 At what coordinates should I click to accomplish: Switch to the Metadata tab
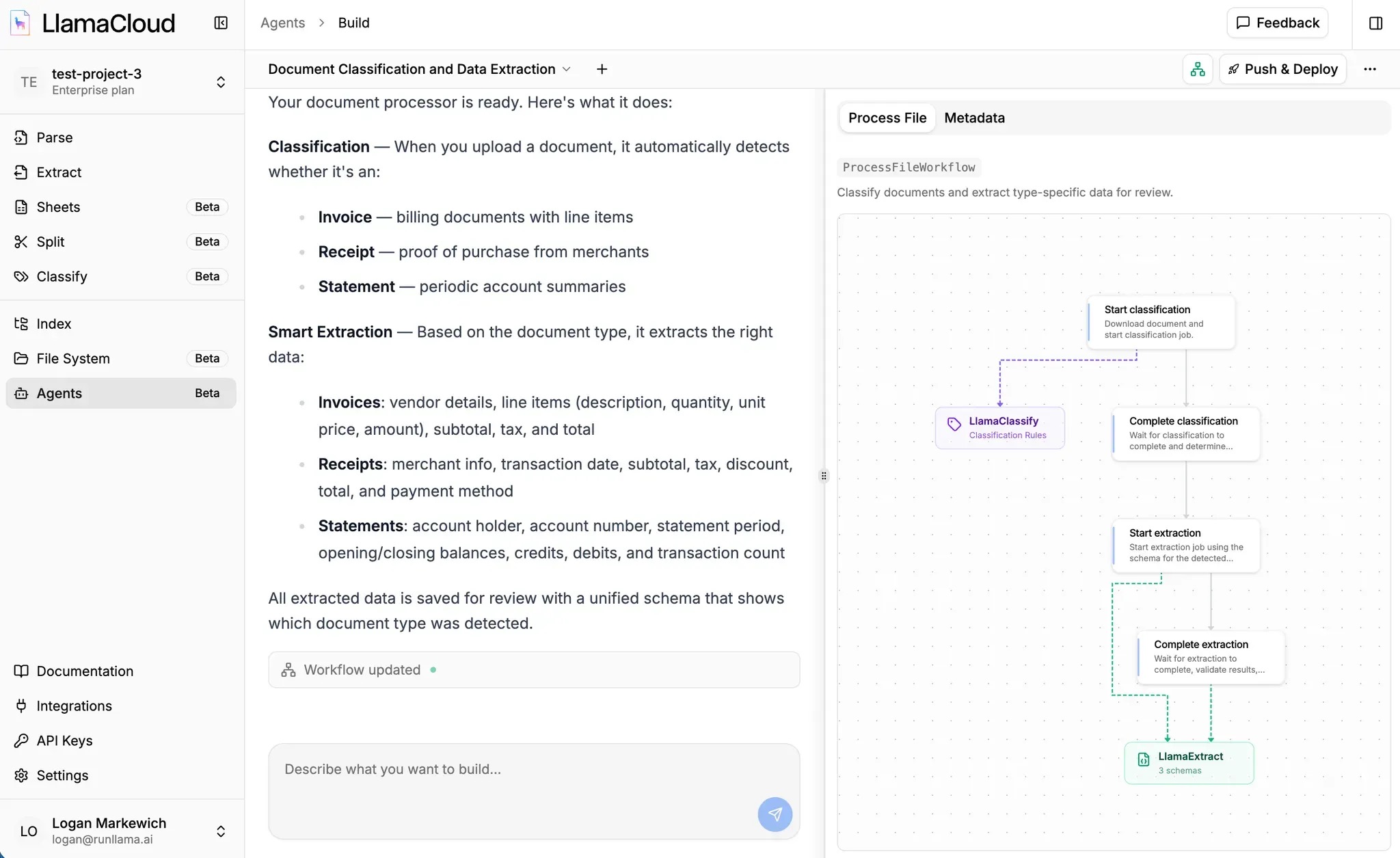pos(974,118)
